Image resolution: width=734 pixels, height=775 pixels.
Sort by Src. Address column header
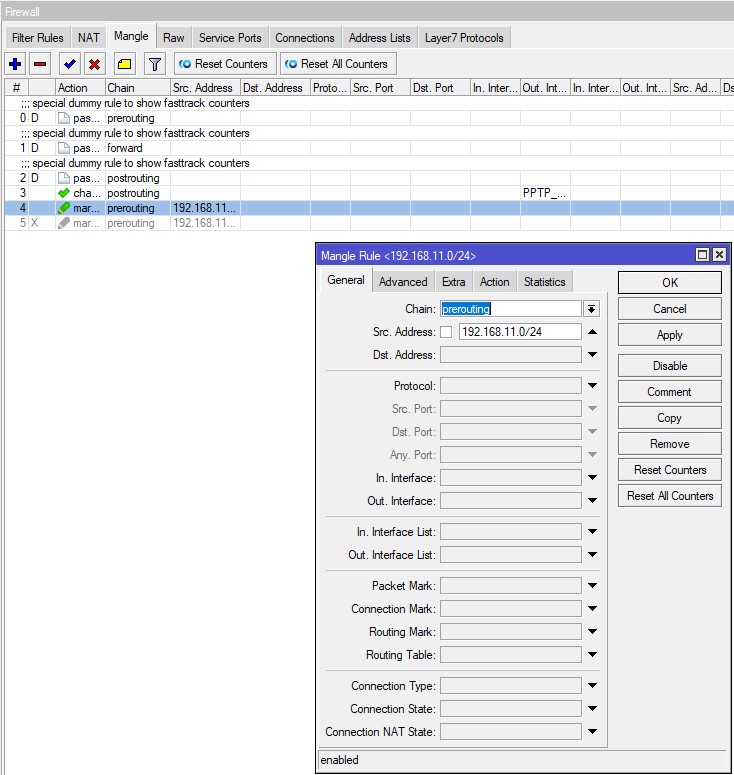(205, 87)
